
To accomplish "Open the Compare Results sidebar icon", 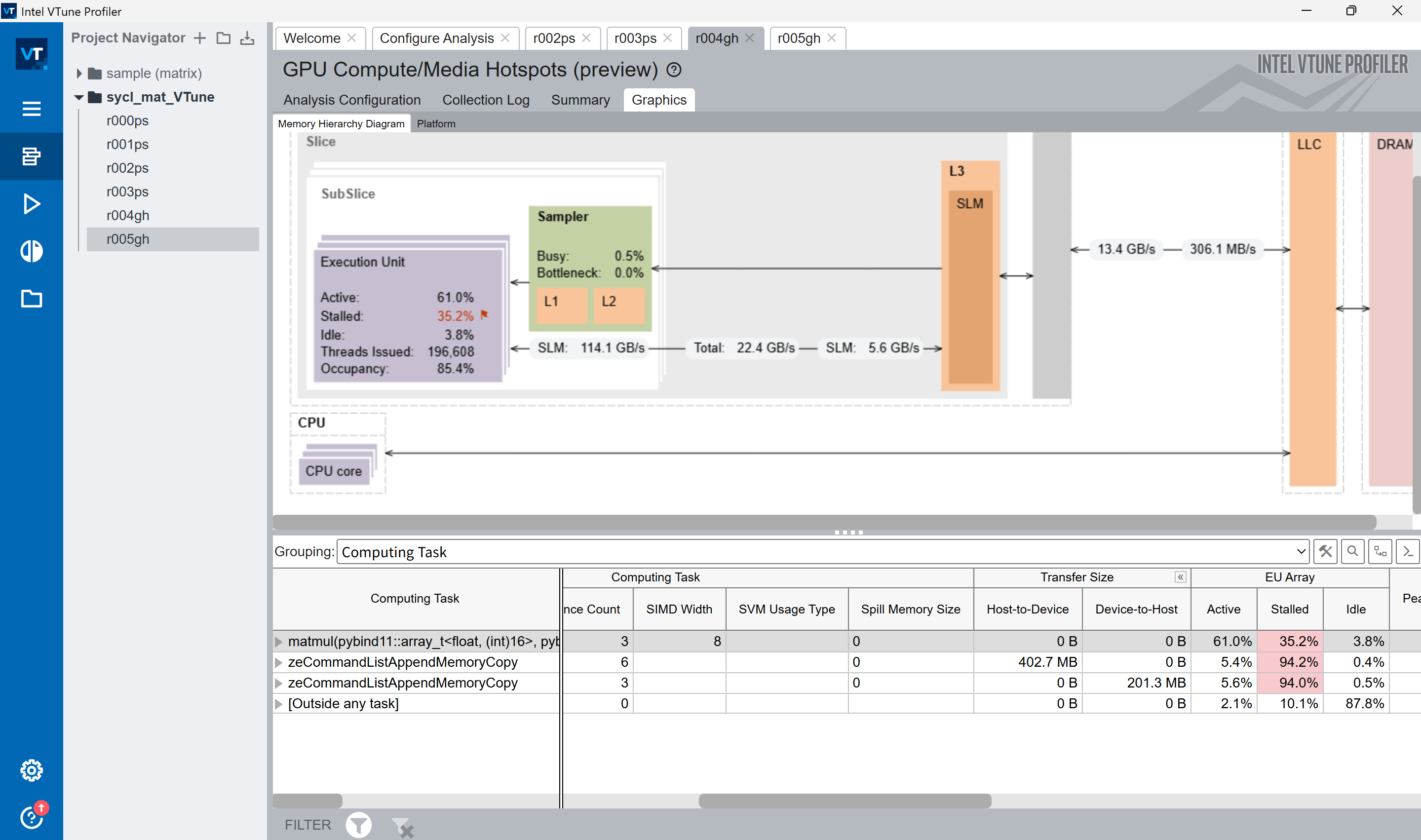I will click(31, 251).
